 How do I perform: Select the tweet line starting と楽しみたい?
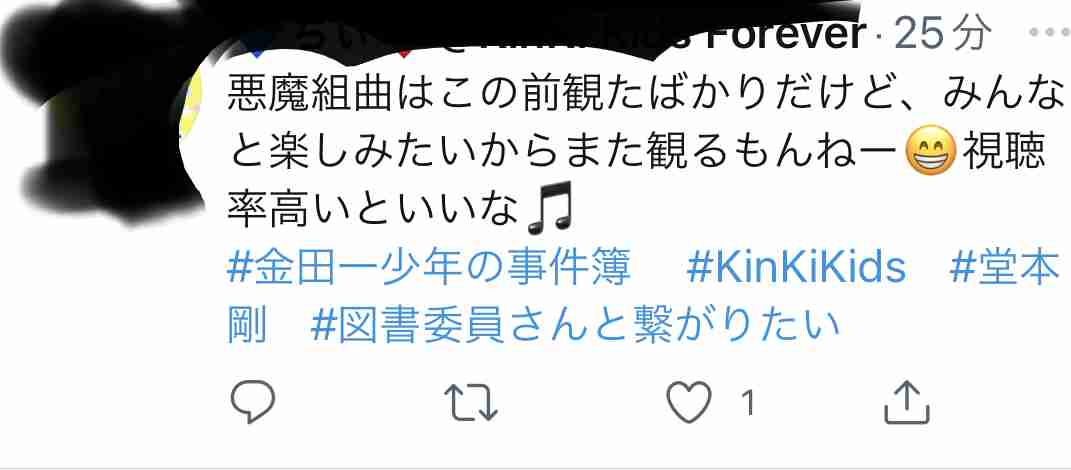click(637, 154)
